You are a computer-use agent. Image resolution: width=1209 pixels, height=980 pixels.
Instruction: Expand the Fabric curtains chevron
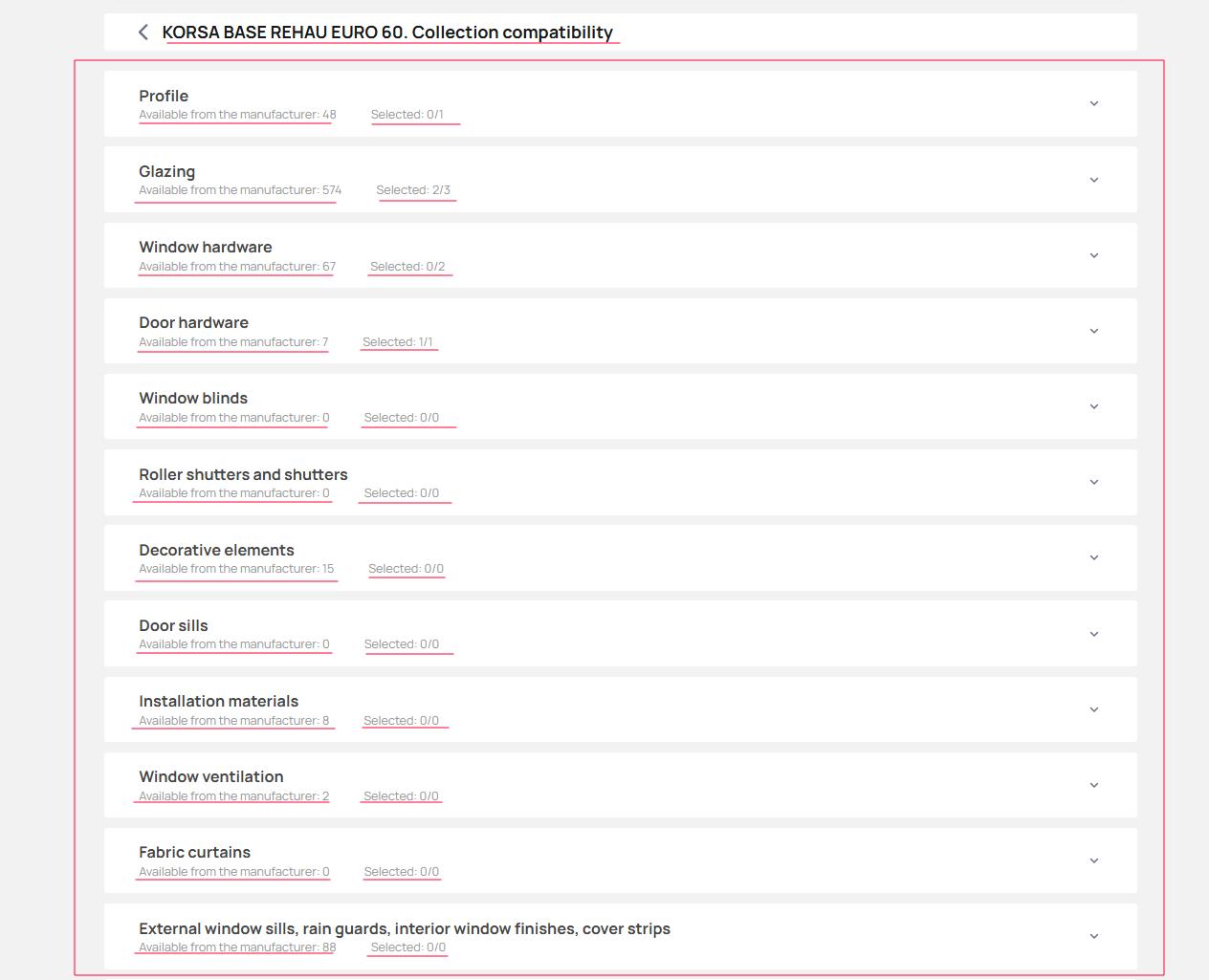click(1094, 860)
